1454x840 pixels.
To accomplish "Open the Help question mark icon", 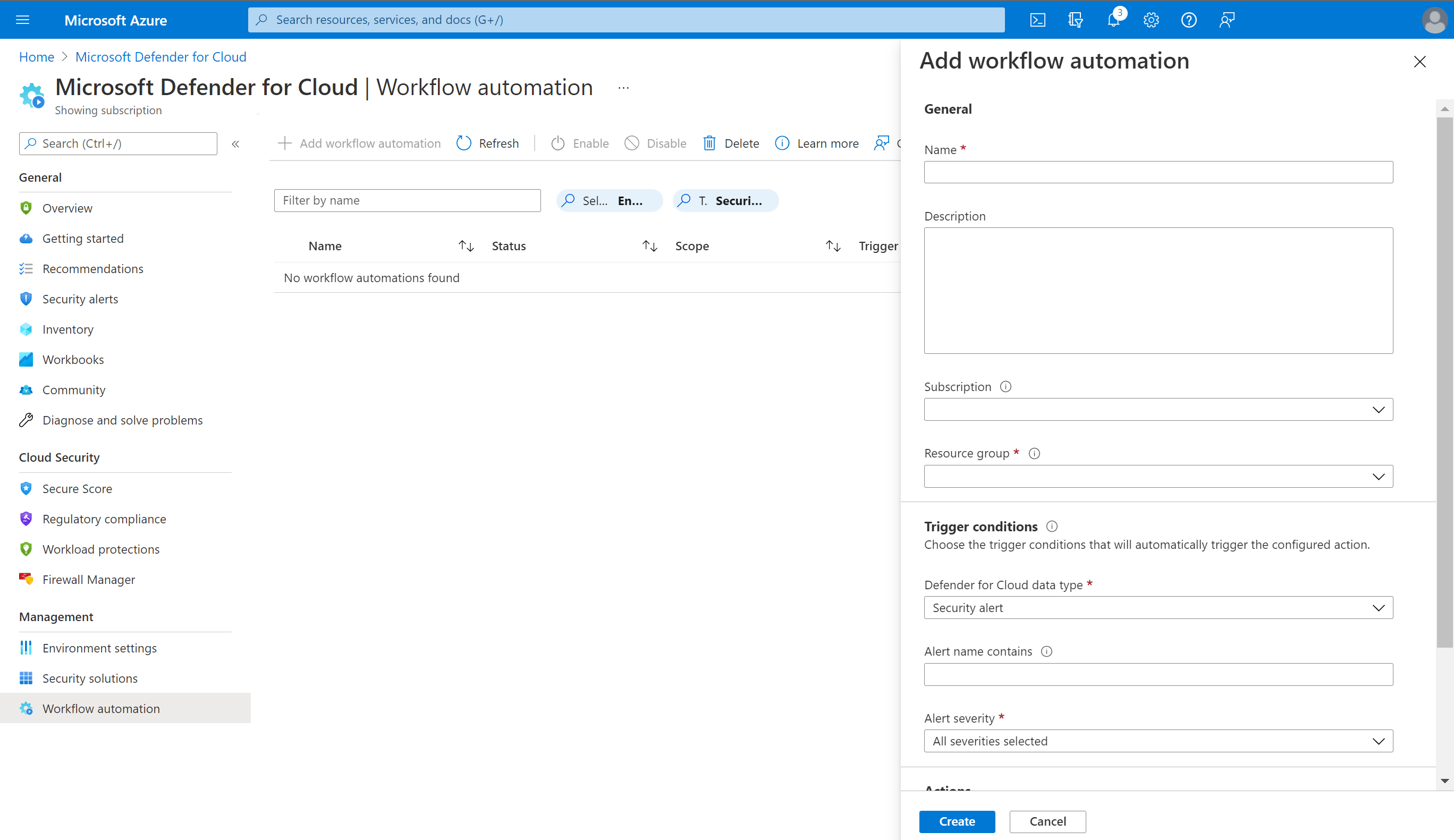I will pyautogui.click(x=1189, y=20).
